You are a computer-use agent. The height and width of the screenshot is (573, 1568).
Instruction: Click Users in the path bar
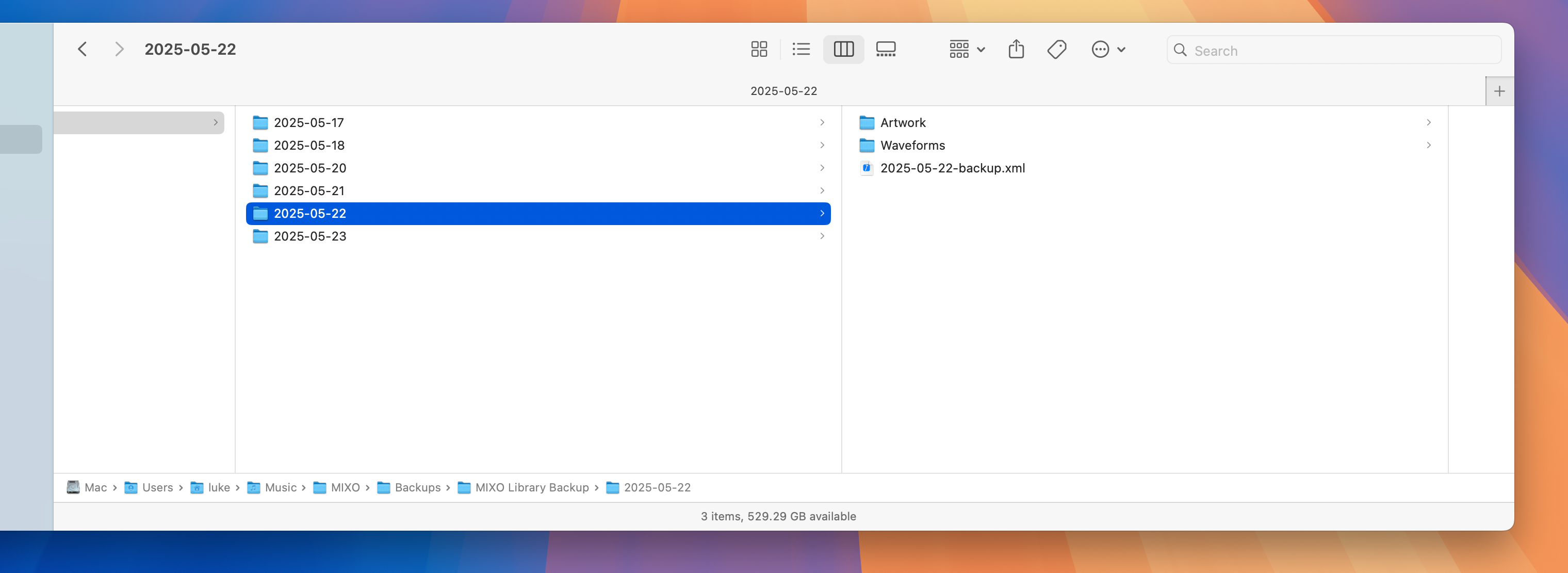(x=158, y=488)
